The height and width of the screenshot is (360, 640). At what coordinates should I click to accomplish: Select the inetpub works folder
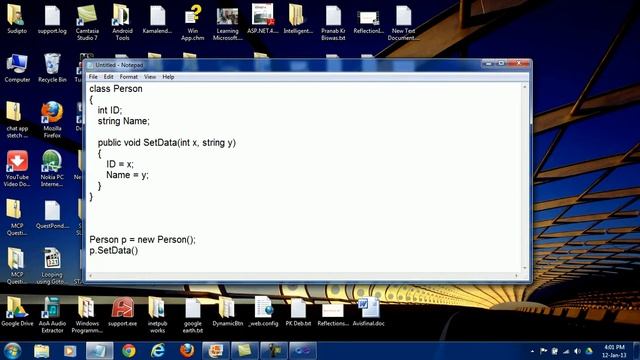[x=157, y=315]
